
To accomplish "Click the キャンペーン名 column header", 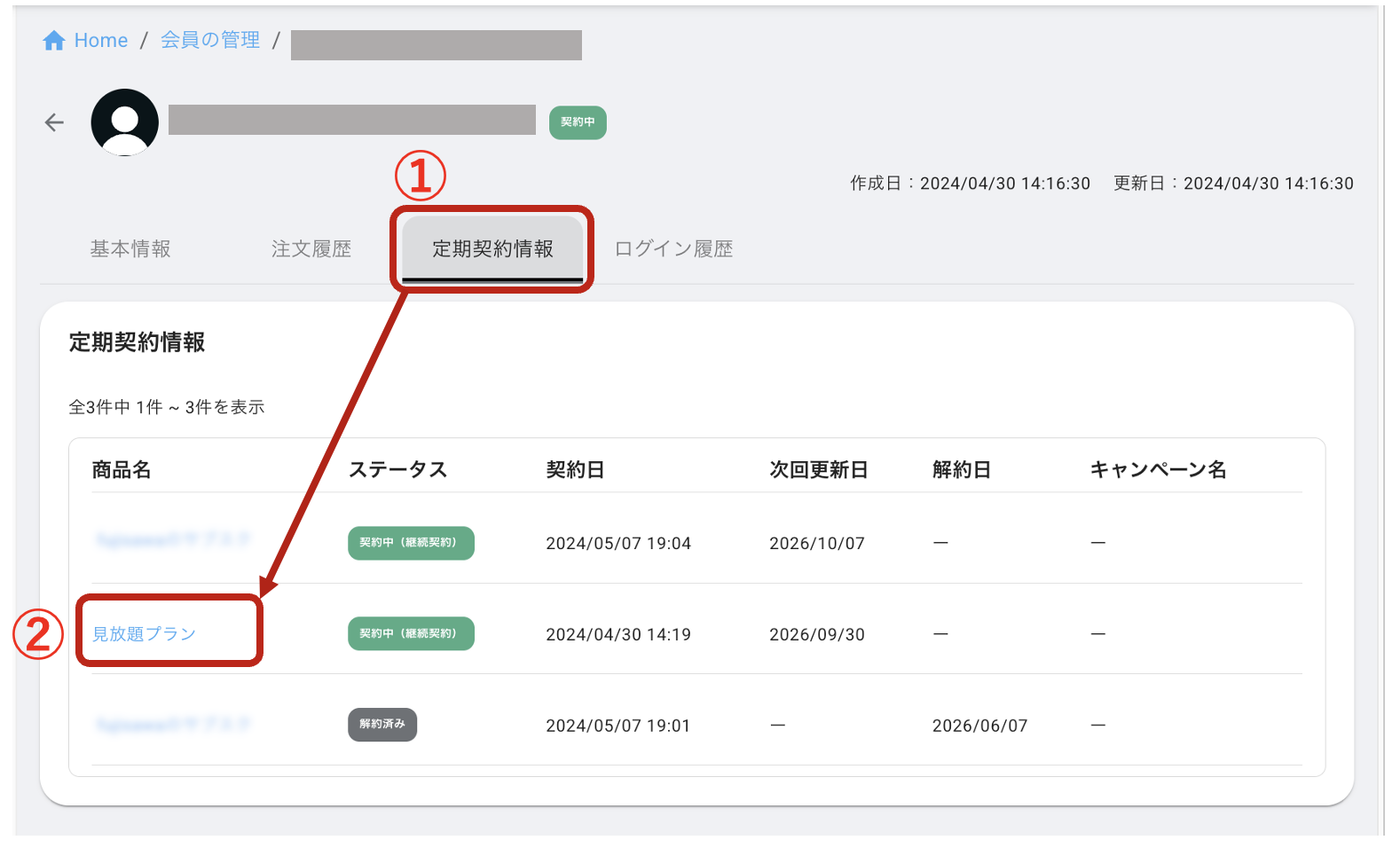I will (1159, 470).
